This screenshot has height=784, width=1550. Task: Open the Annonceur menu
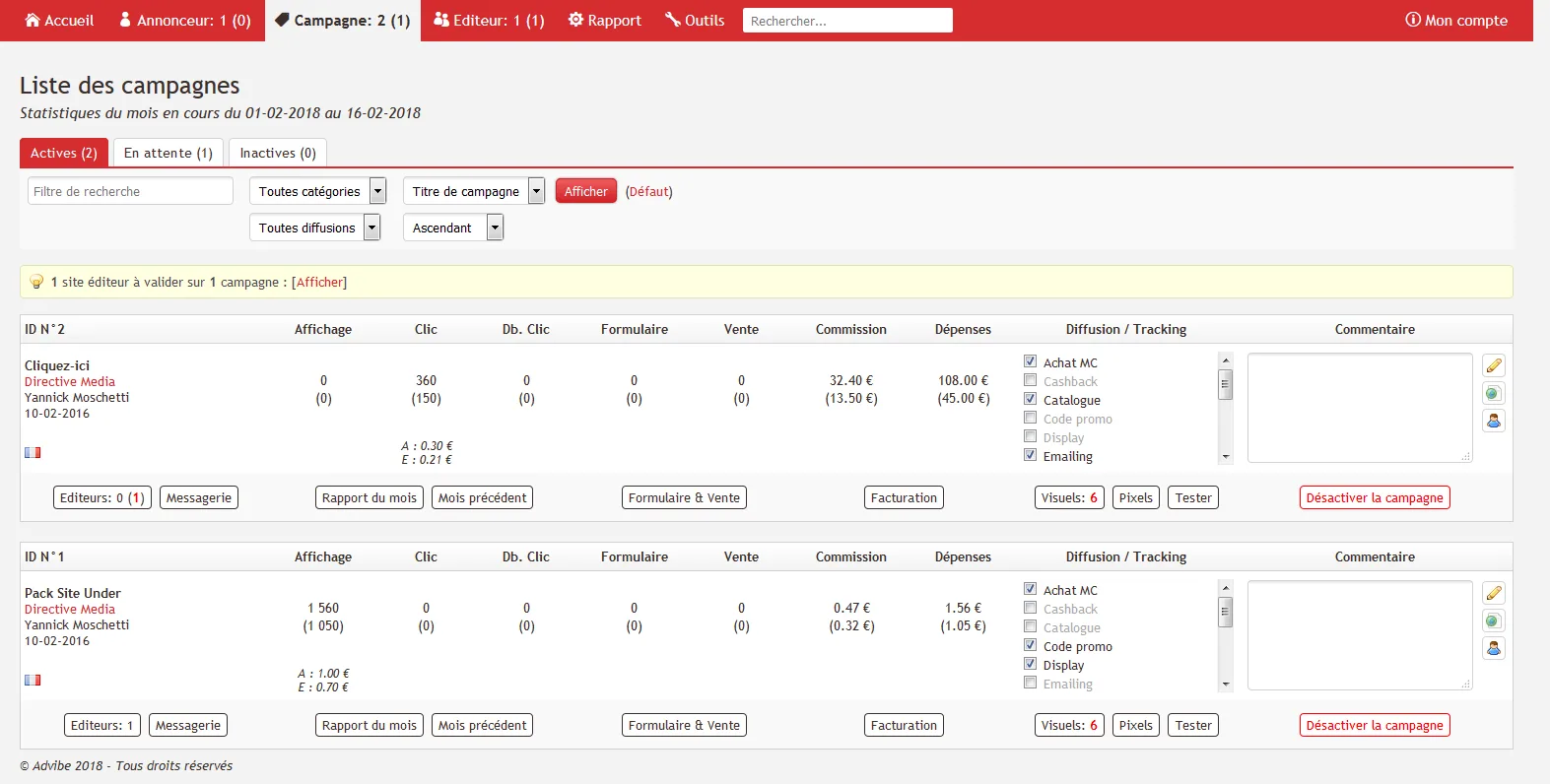coord(185,21)
